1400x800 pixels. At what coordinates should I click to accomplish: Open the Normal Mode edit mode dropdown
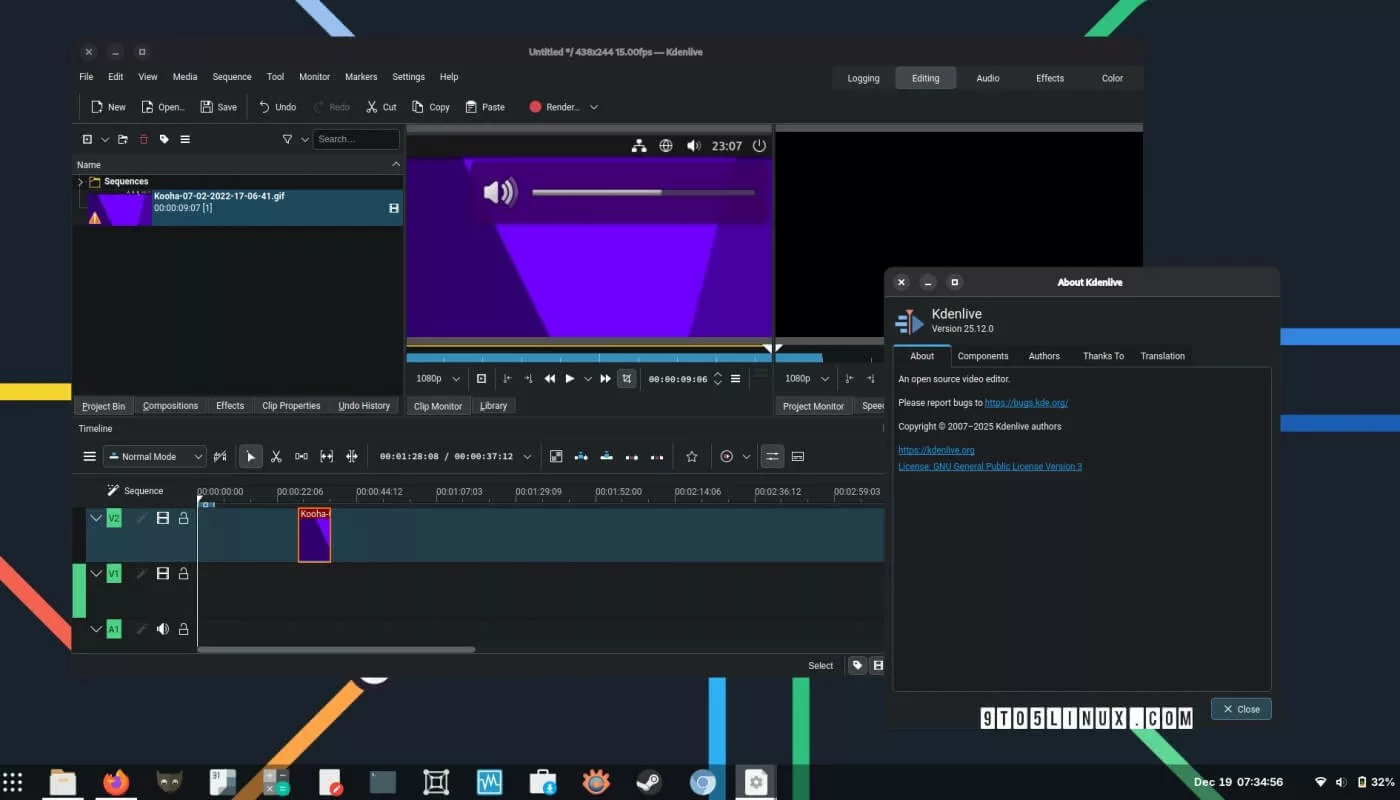point(155,457)
